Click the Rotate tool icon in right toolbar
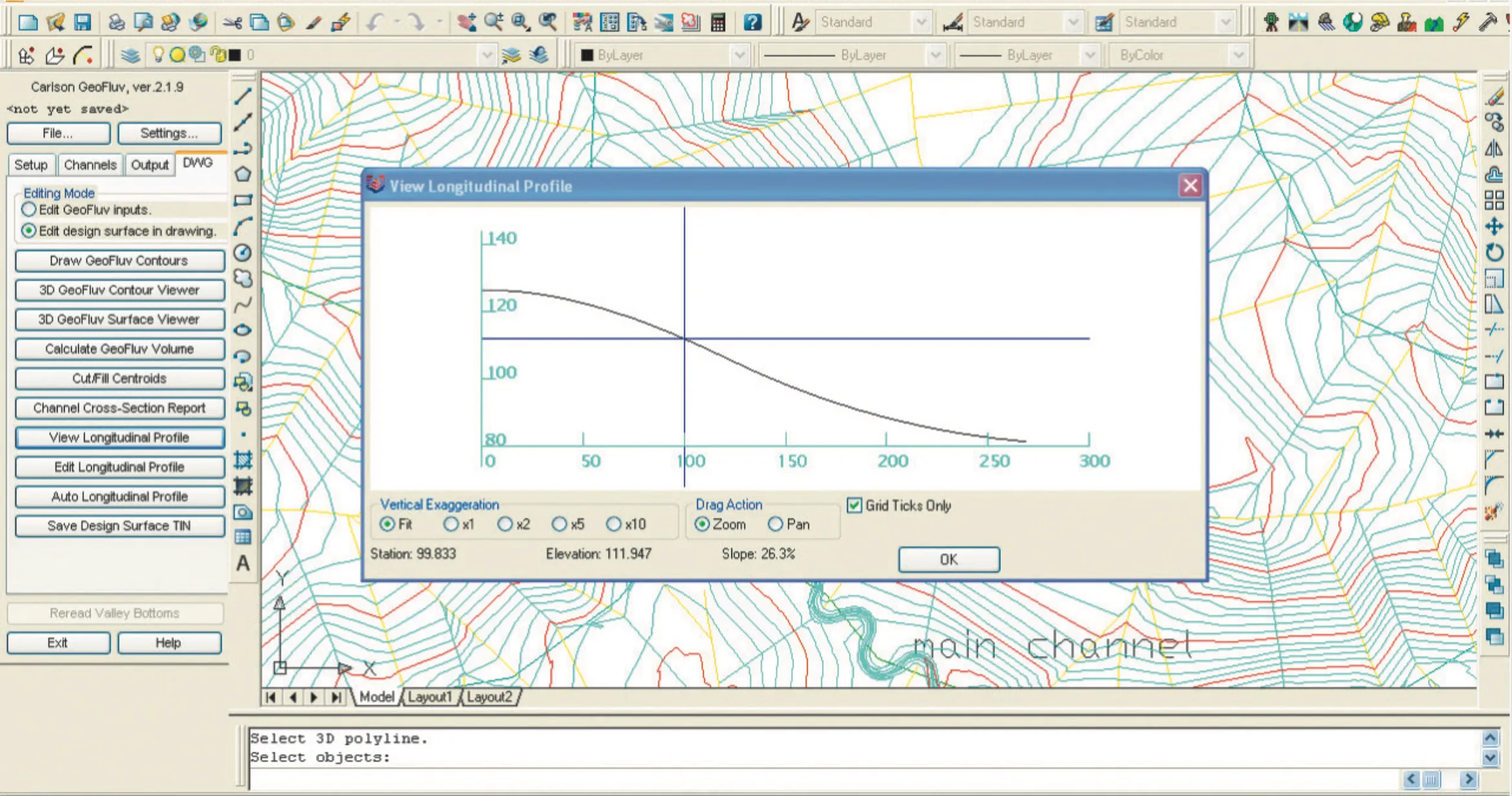The image size is (1512, 796). pos(1494,253)
